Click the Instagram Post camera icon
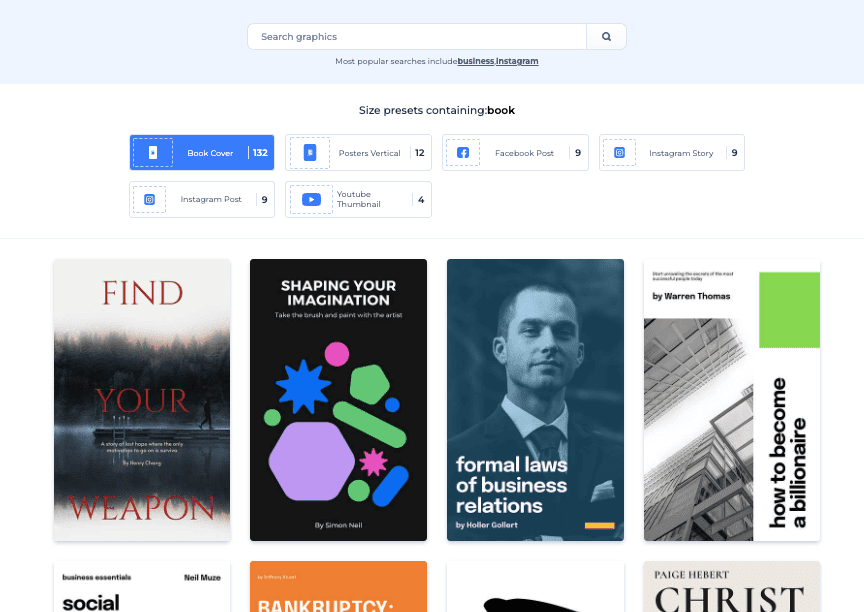This screenshot has height=612, width=864. pos(149,199)
